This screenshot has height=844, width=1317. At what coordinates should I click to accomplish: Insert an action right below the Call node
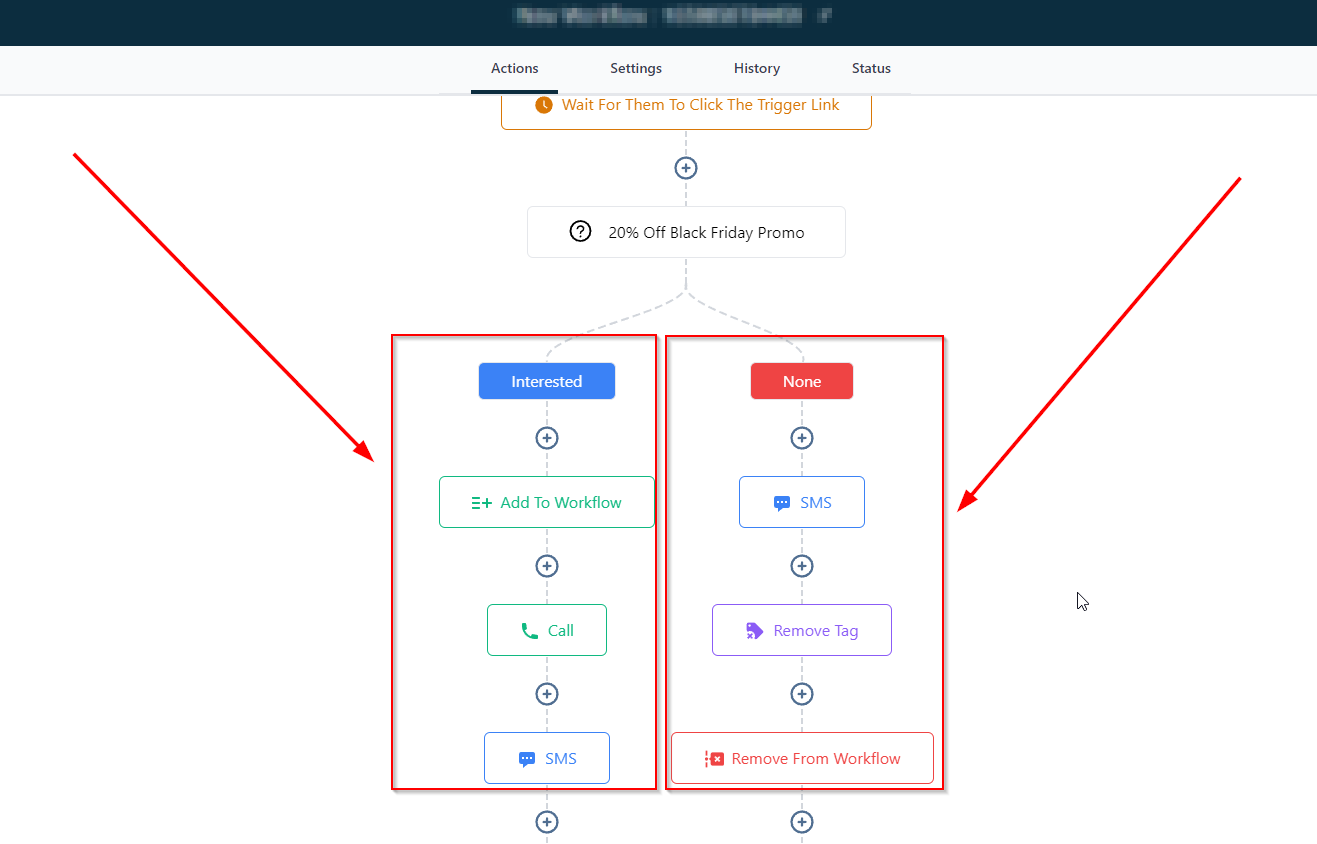coord(546,694)
